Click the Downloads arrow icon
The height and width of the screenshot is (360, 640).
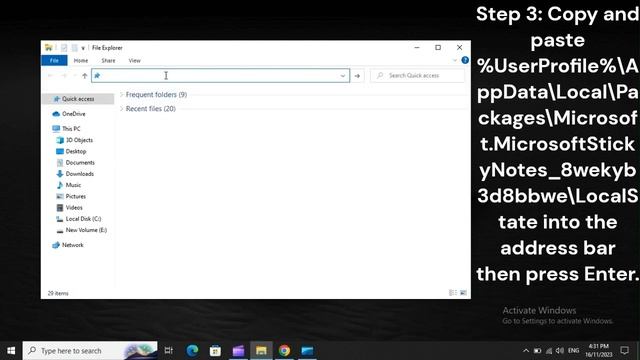pos(60,174)
